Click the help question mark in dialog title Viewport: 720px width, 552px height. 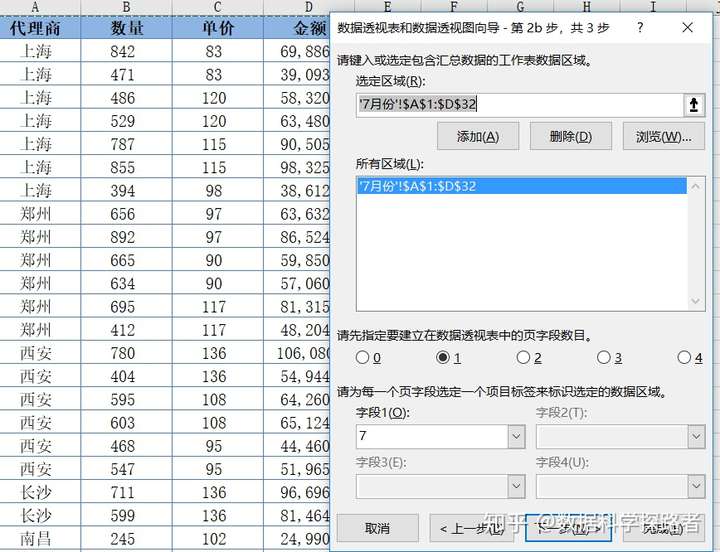[640, 28]
